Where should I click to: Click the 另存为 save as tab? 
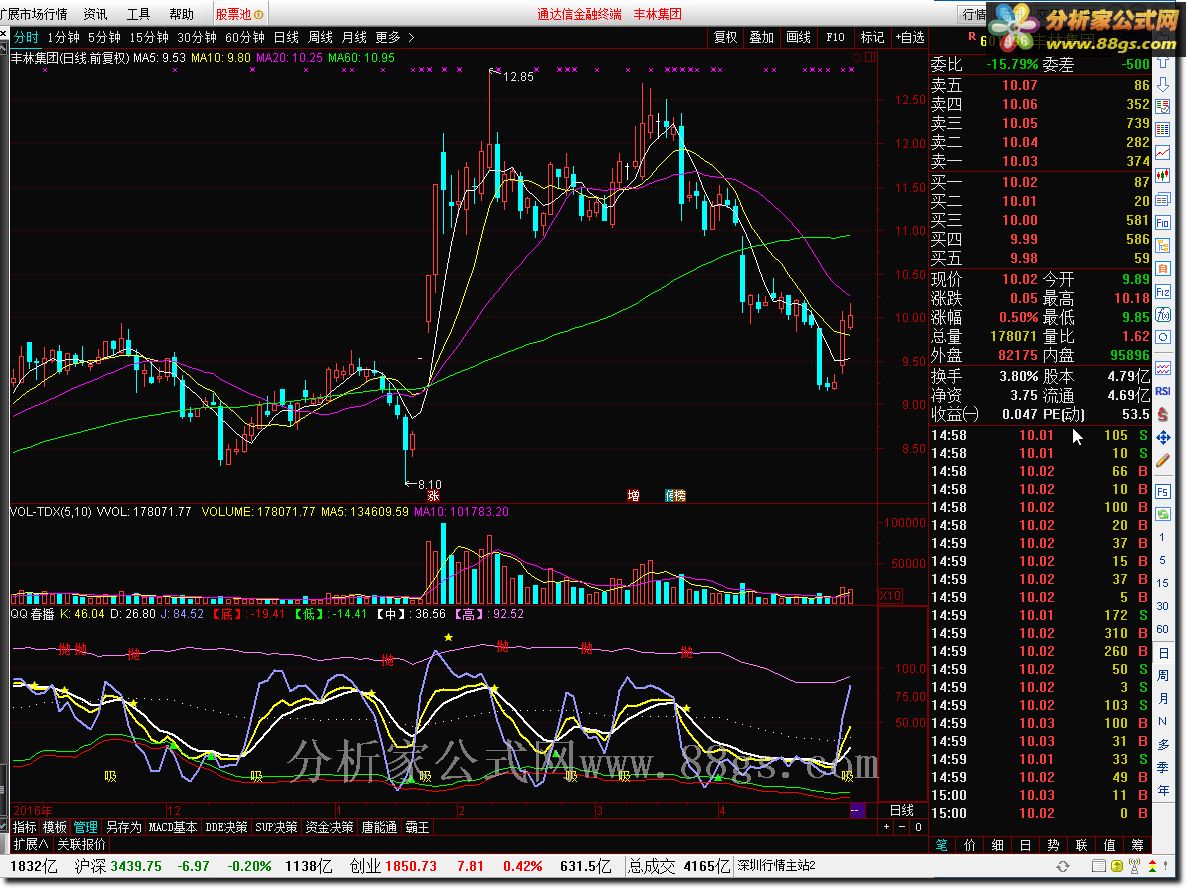[x=123, y=827]
